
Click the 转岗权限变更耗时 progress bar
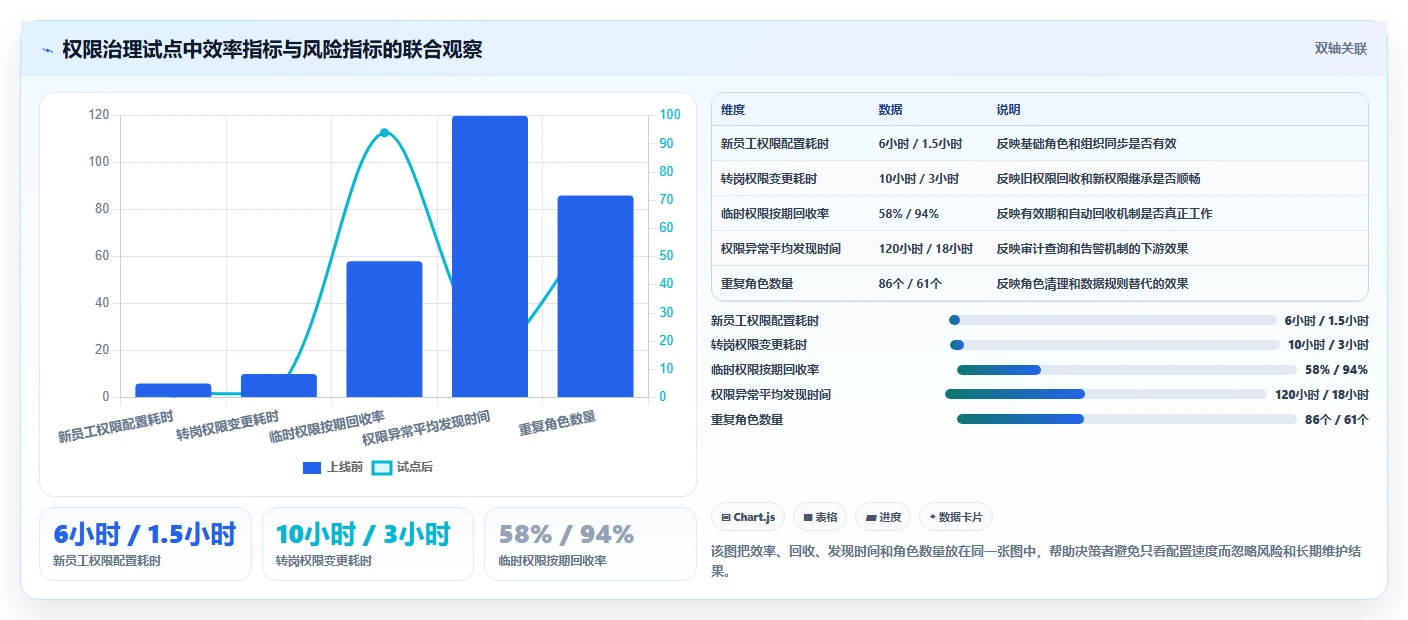pyautogui.click(x=1114, y=345)
